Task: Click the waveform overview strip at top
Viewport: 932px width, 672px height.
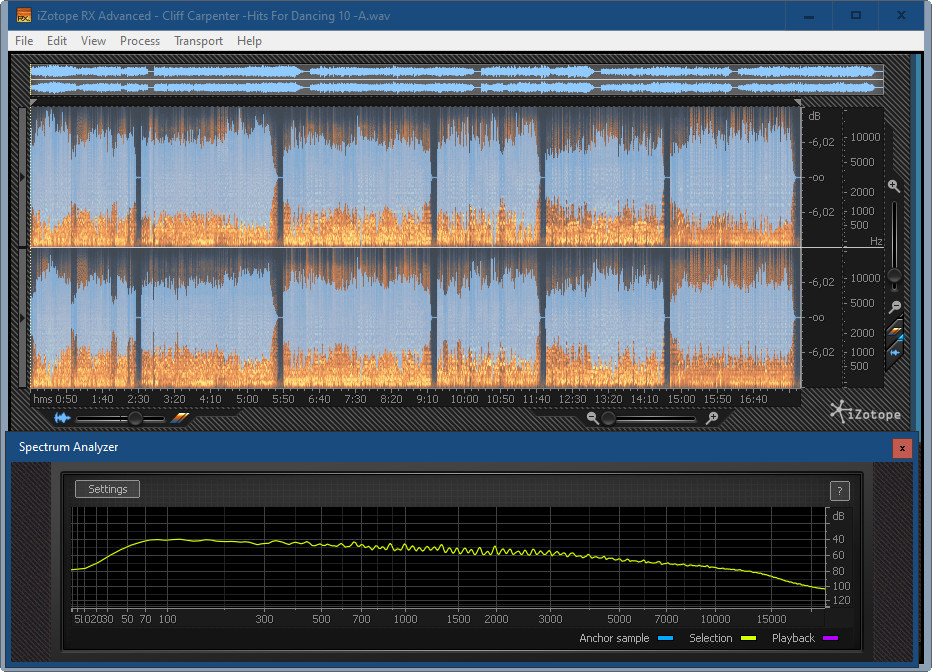Action: [x=456, y=80]
